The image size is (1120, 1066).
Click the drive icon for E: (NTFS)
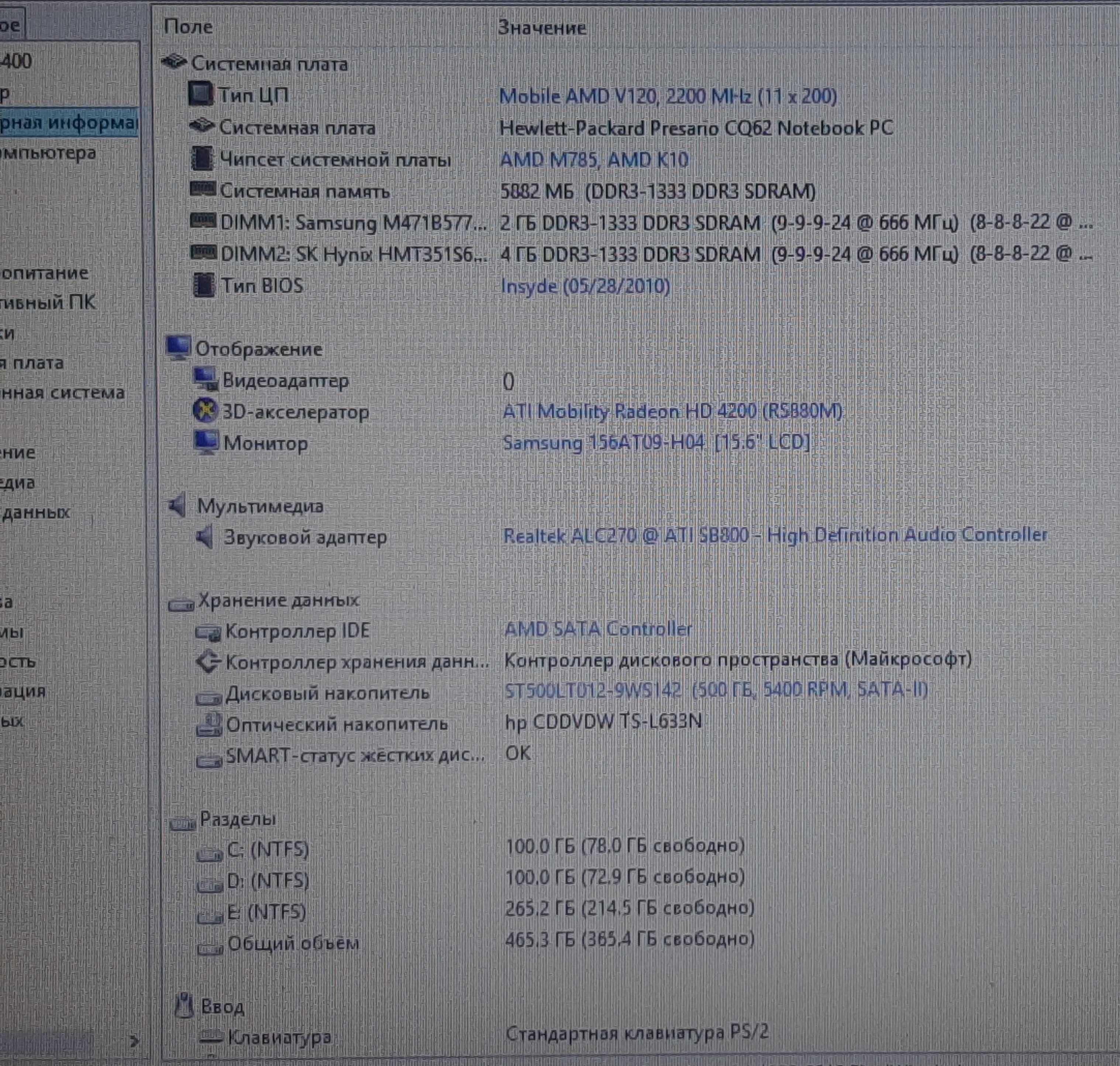tap(210, 917)
